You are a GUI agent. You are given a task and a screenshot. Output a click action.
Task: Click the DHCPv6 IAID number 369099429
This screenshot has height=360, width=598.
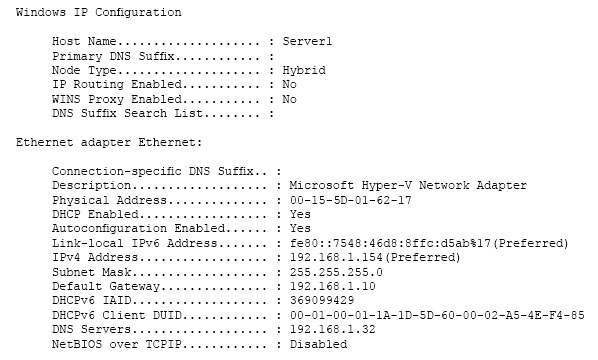(x=322, y=301)
